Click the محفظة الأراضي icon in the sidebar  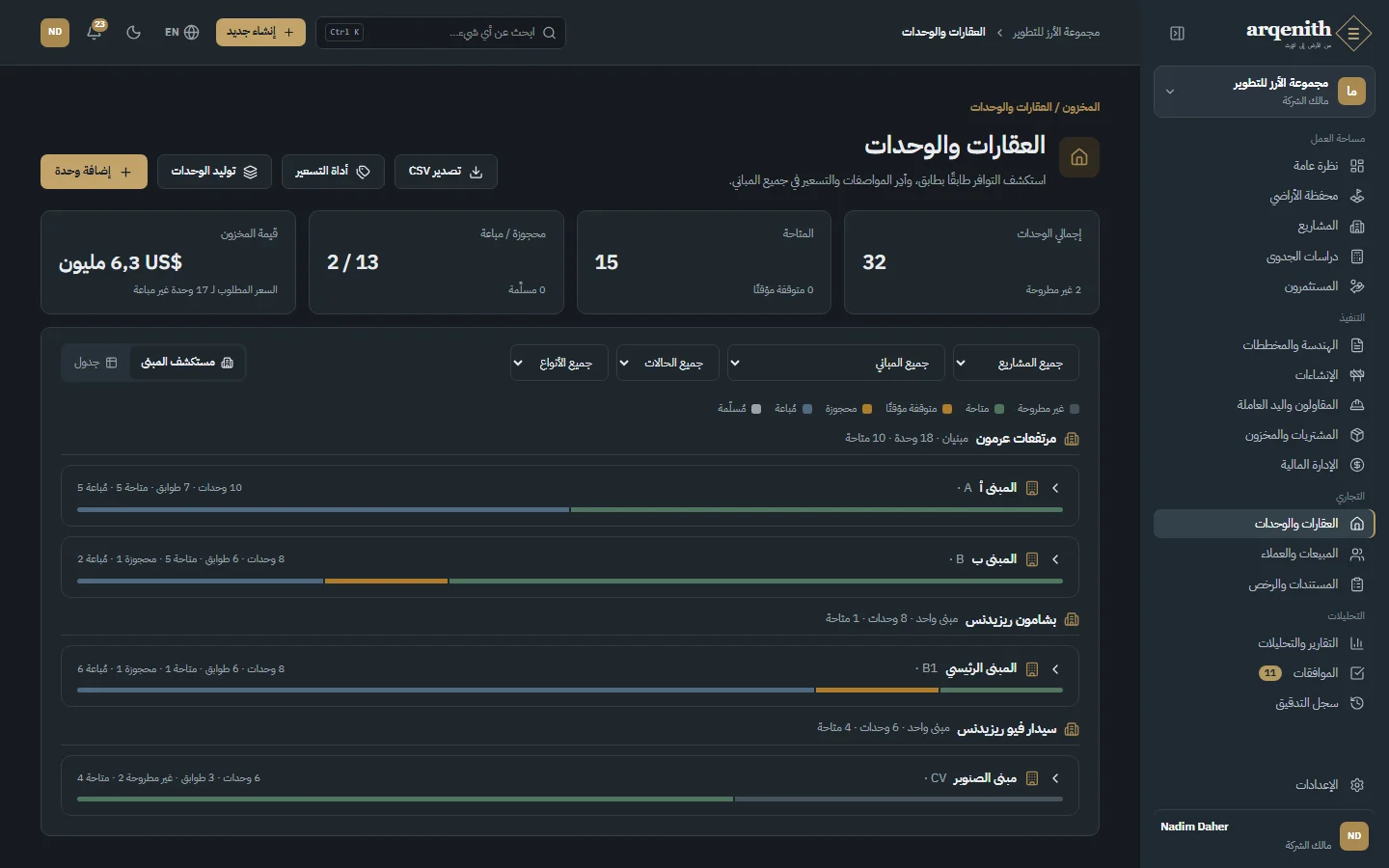[x=1357, y=196]
